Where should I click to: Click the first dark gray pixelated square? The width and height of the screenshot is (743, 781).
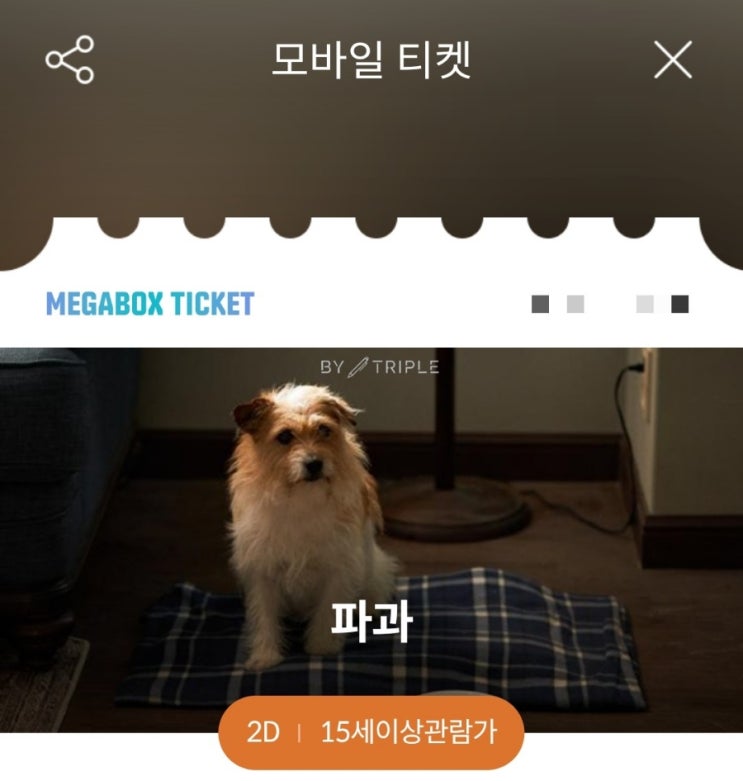point(540,304)
